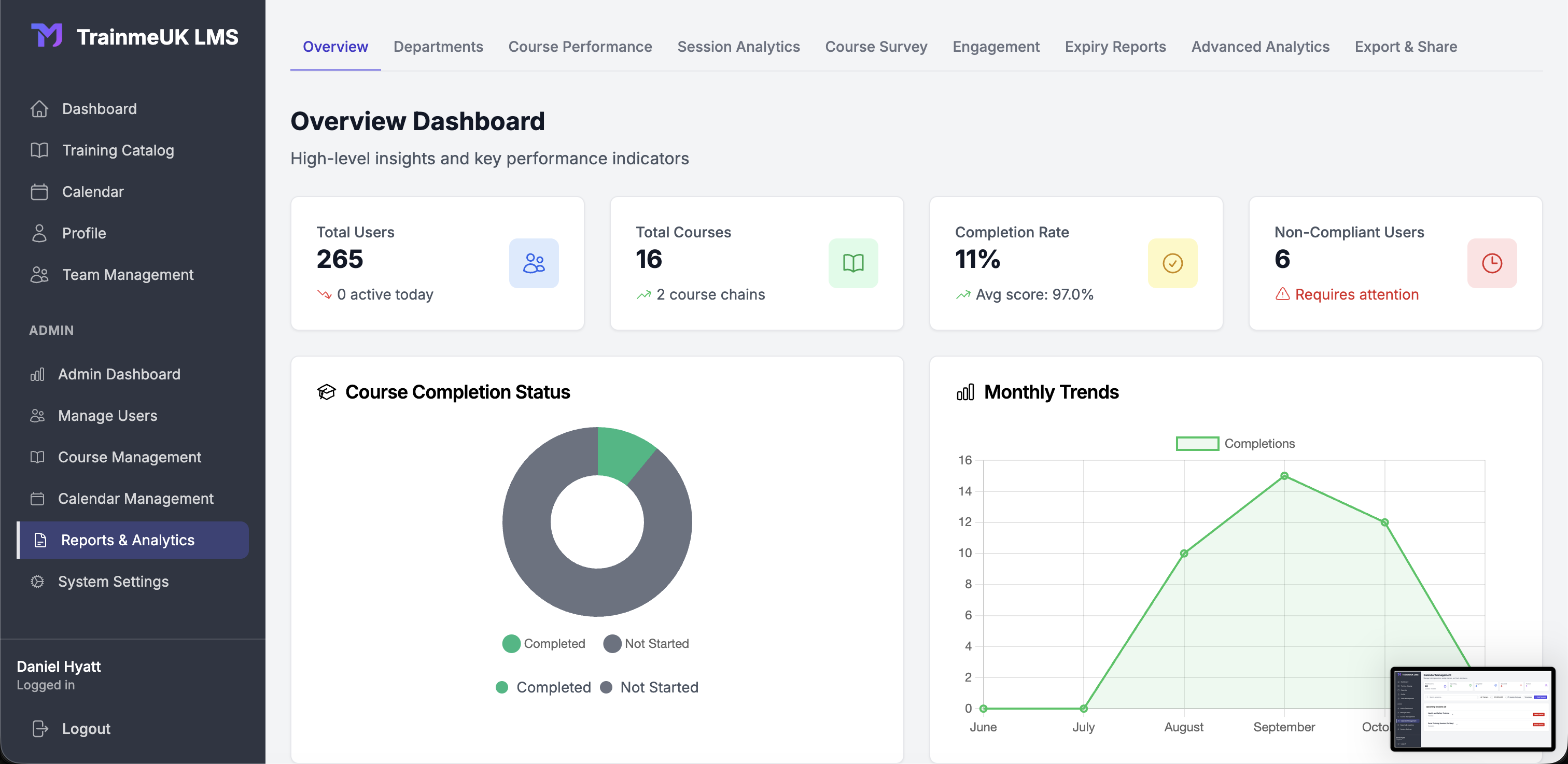Open the Expiry Reports tab
The width and height of the screenshot is (1568, 764).
[x=1115, y=47]
